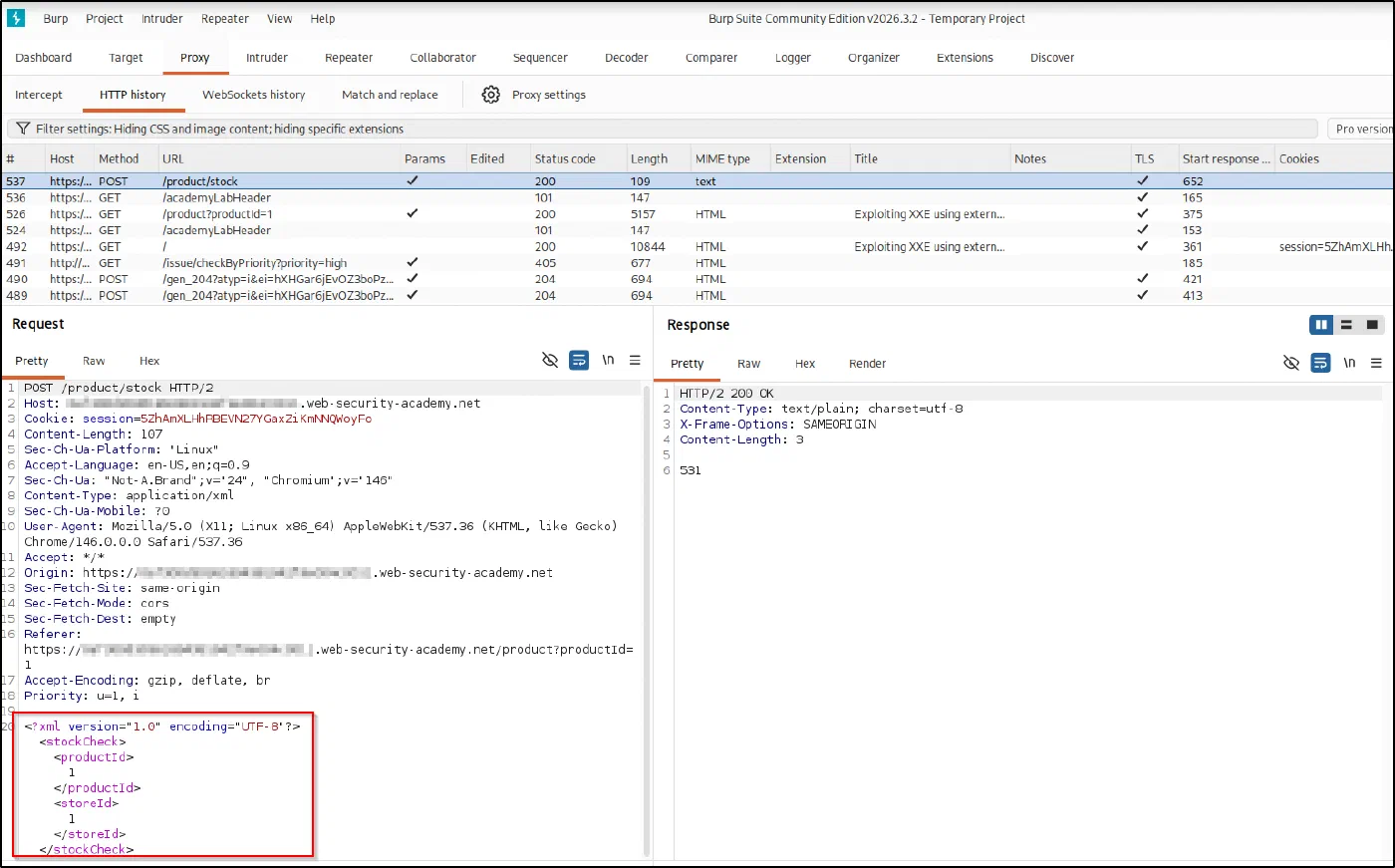The height and width of the screenshot is (868, 1395).
Task: Select history row 491 /issue/checkByPriority
Action: coord(697,263)
